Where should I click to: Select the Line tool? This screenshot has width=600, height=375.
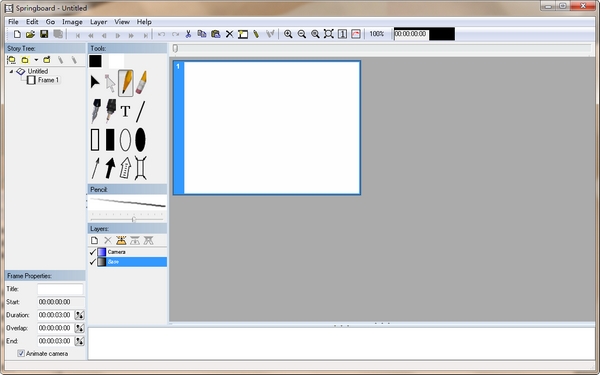tap(140, 111)
